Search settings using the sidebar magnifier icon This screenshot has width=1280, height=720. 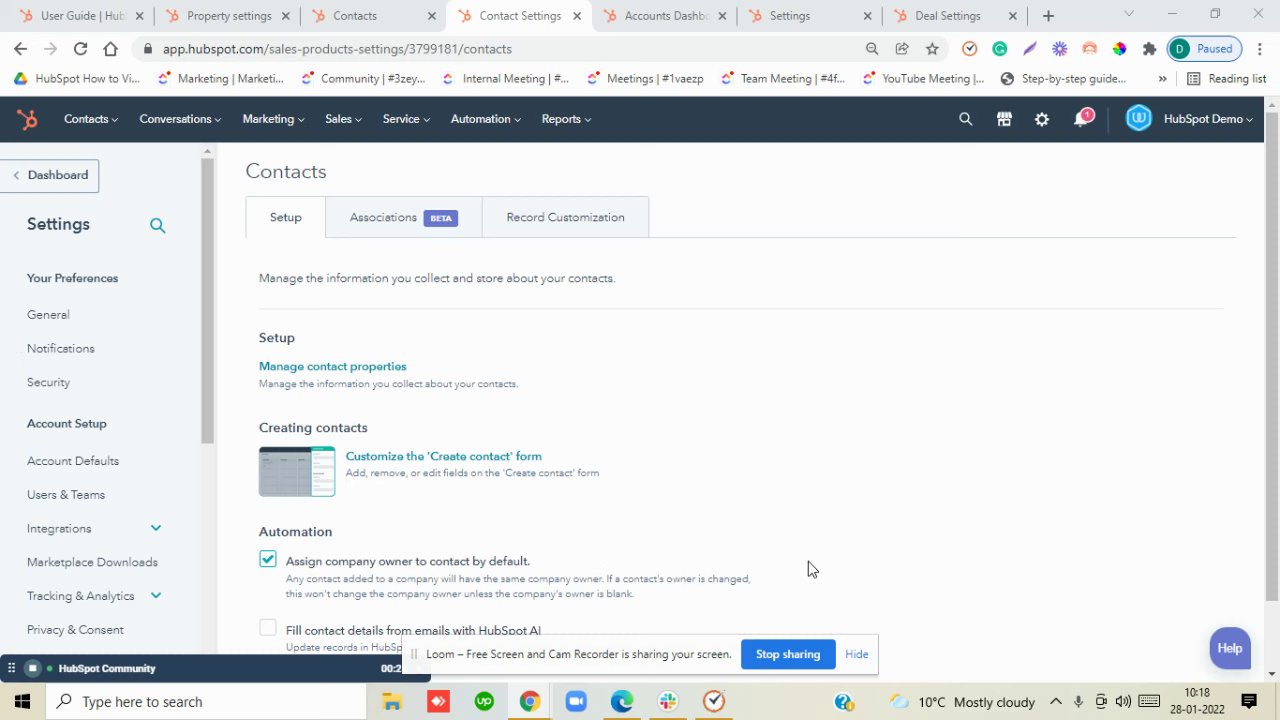(x=157, y=225)
